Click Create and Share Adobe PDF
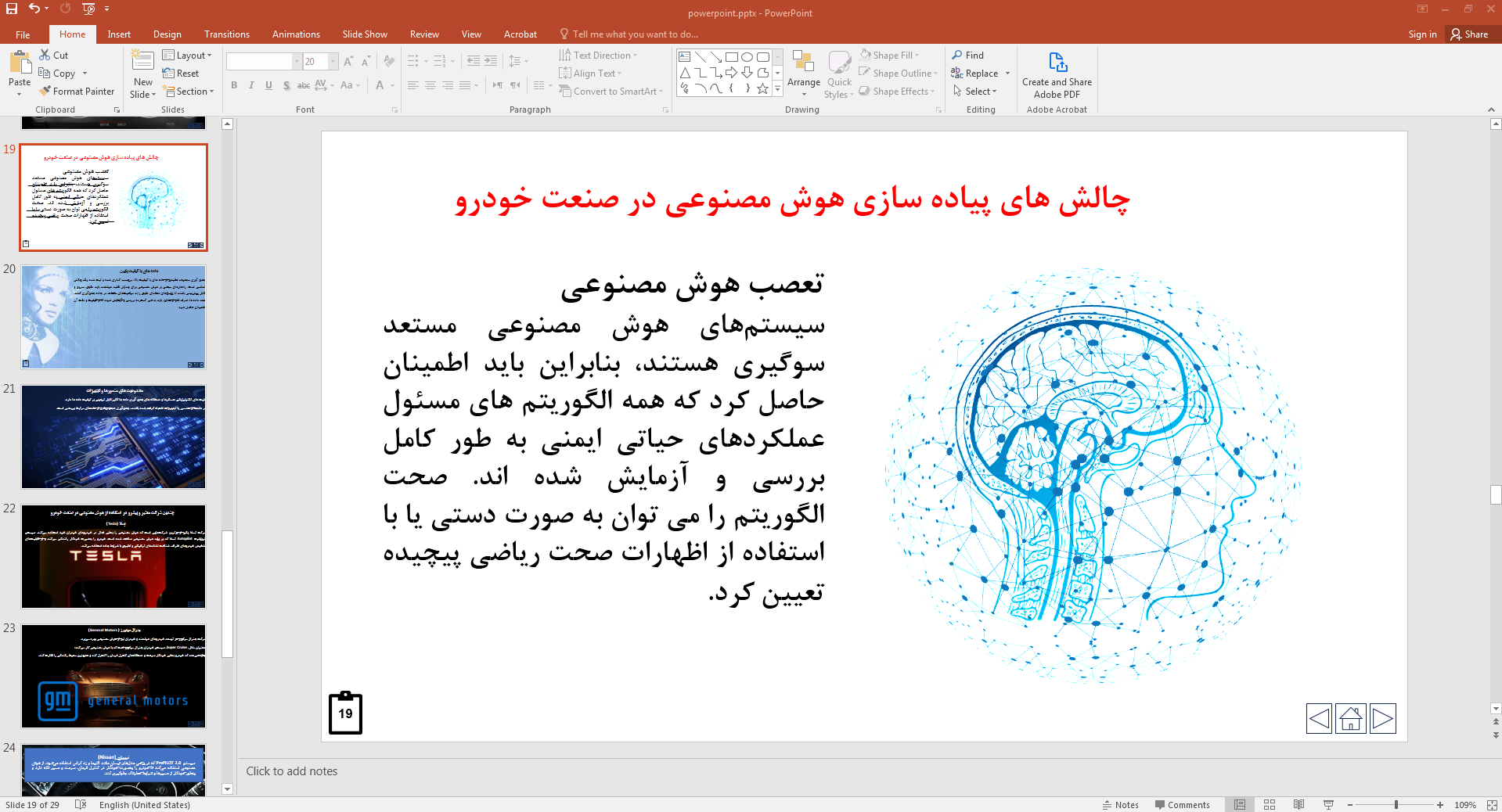 tap(1057, 75)
